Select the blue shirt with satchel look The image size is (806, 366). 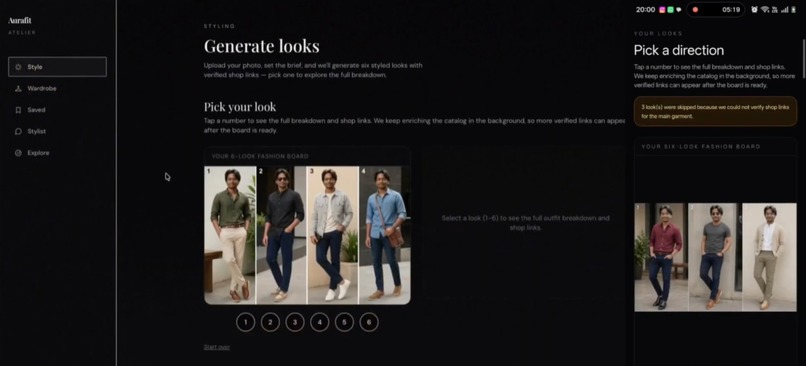tap(384, 235)
